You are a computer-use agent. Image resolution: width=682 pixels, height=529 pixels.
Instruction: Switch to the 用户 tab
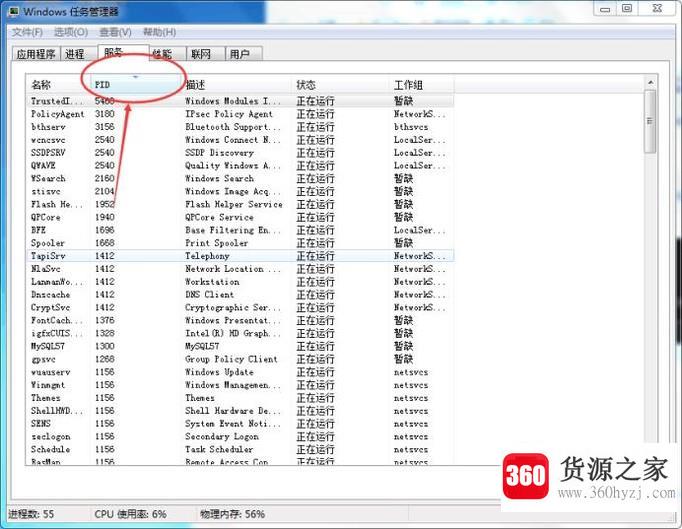(243, 54)
